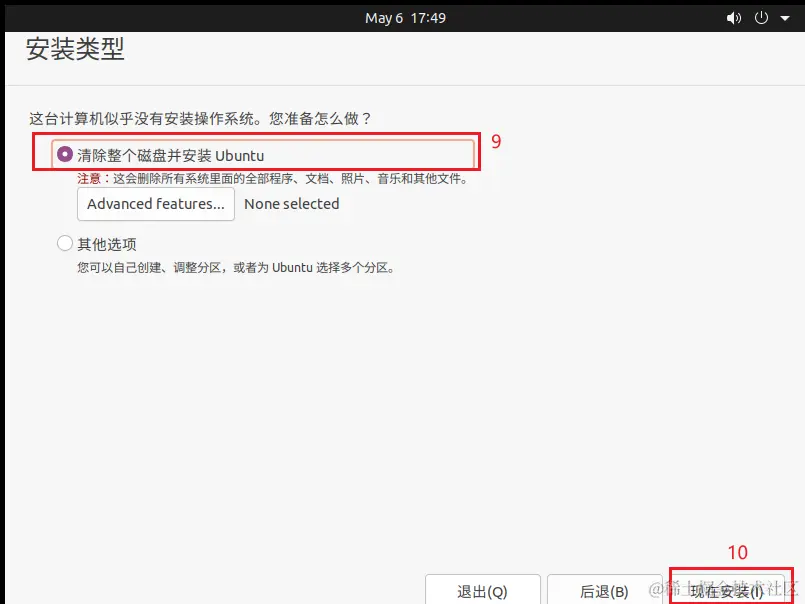
Task: Open the May 6 17:49 clock
Action: tap(405, 18)
